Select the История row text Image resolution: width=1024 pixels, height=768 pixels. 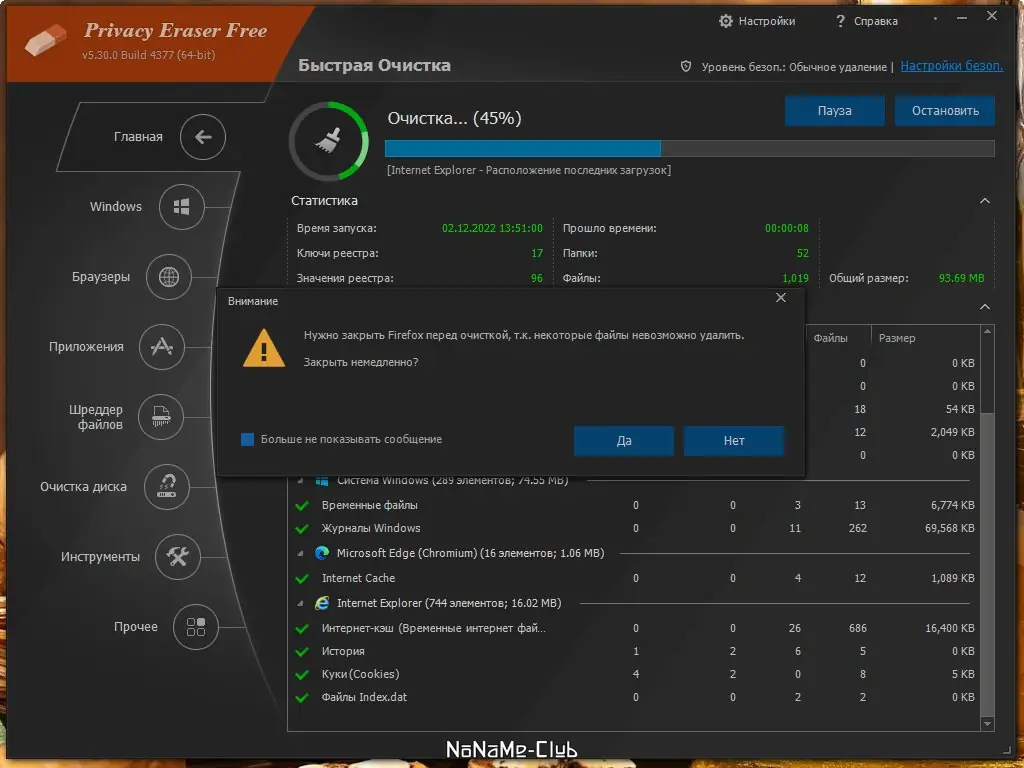point(343,652)
